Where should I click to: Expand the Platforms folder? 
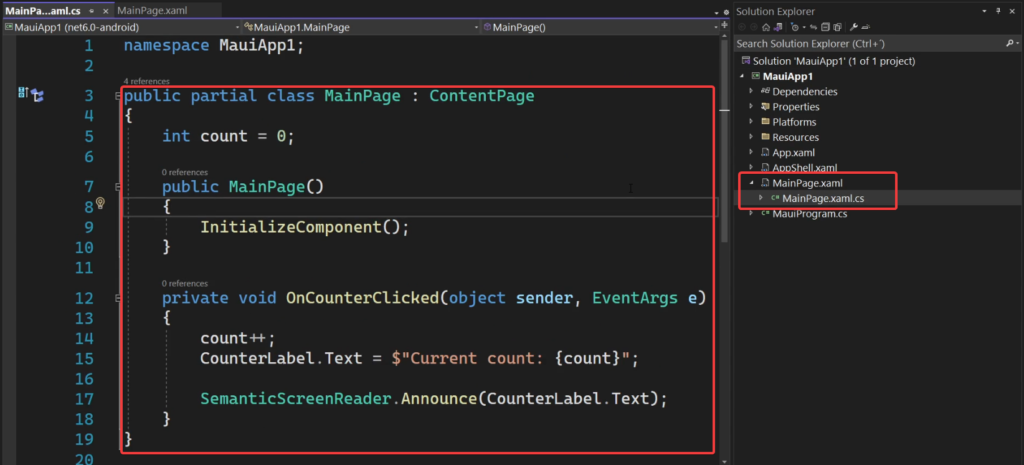click(x=751, y=122)
